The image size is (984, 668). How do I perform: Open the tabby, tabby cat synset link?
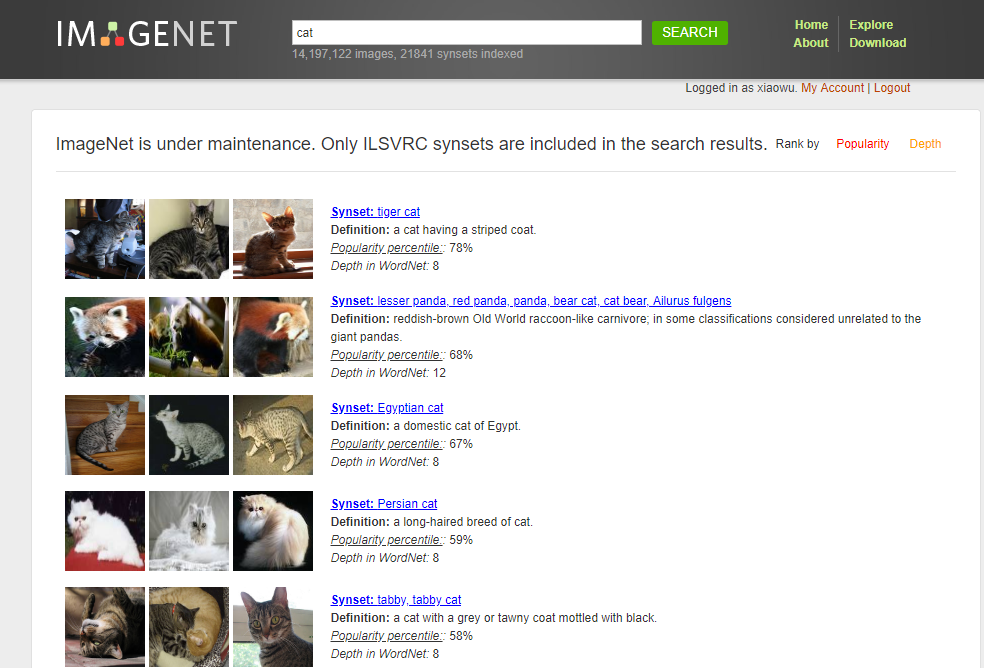[396, 600]
